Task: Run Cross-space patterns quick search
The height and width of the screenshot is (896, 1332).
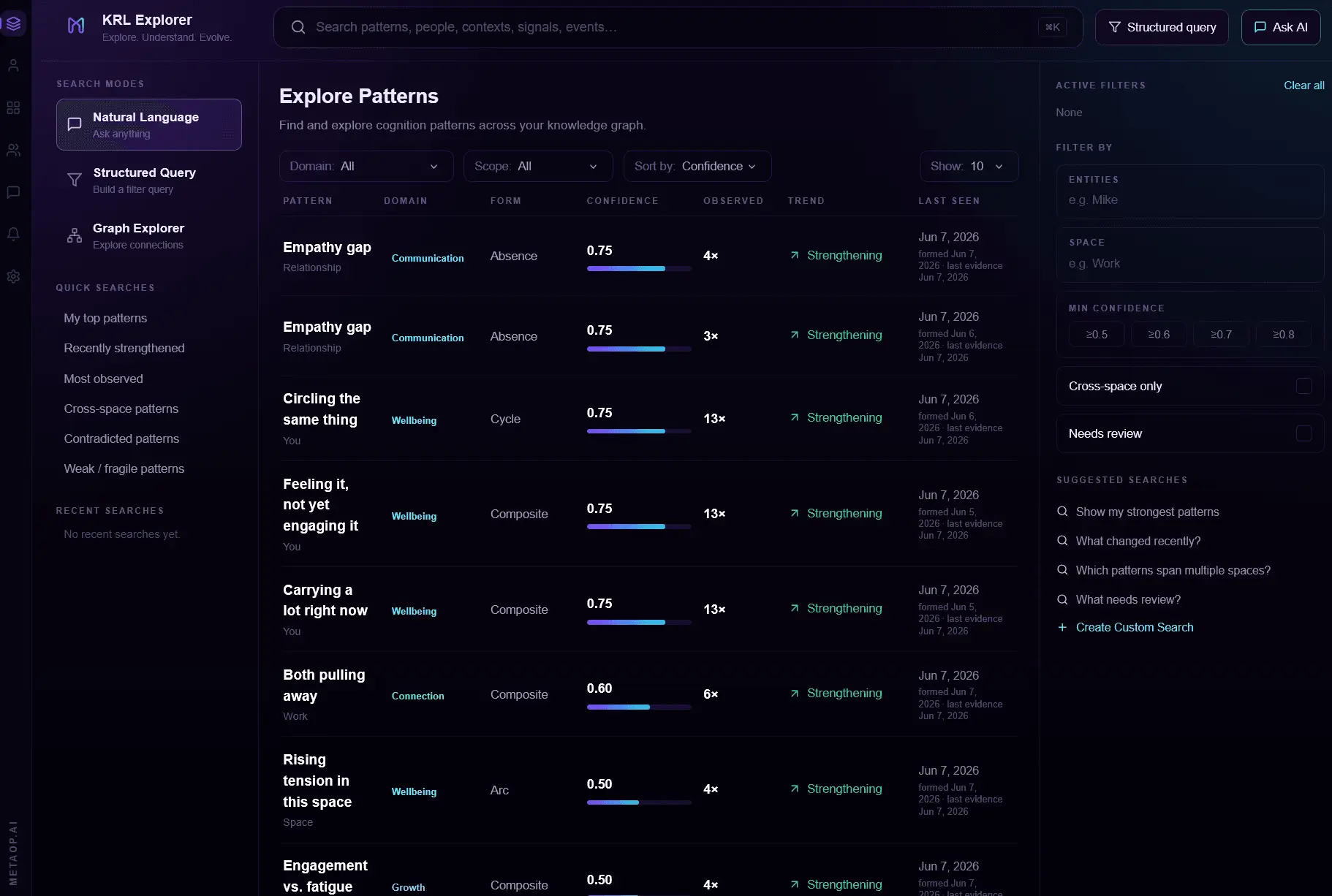Action: click(121, 409)
